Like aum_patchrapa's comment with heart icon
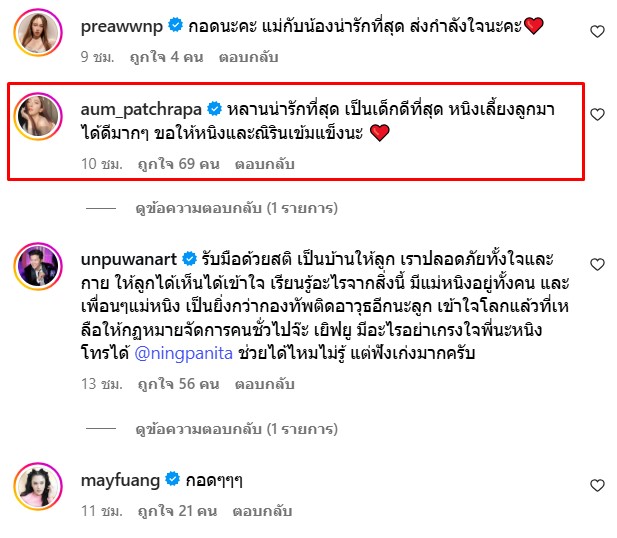This screenshot has width=617, height=538. point(597,115)
